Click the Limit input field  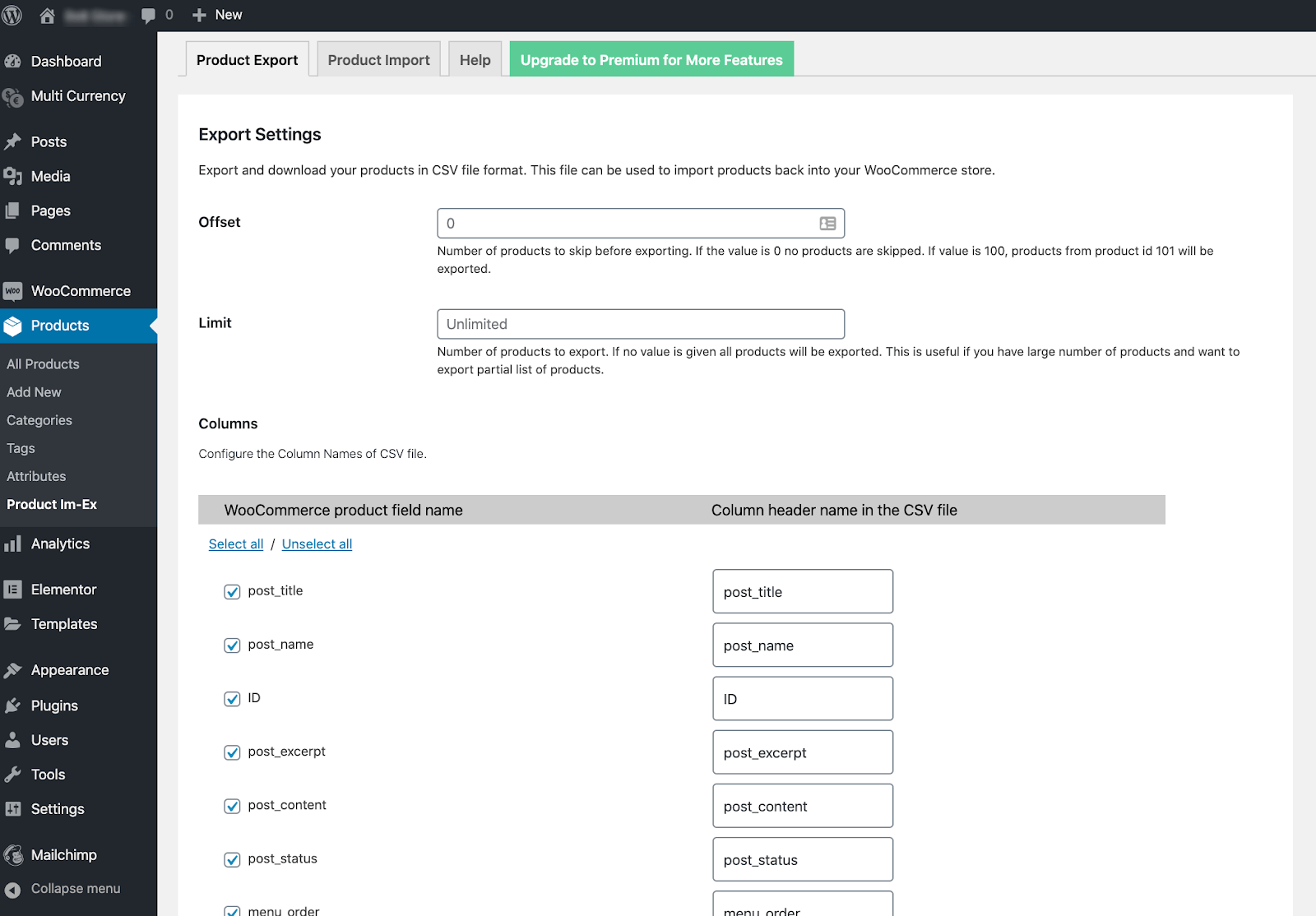pos(640,324)
